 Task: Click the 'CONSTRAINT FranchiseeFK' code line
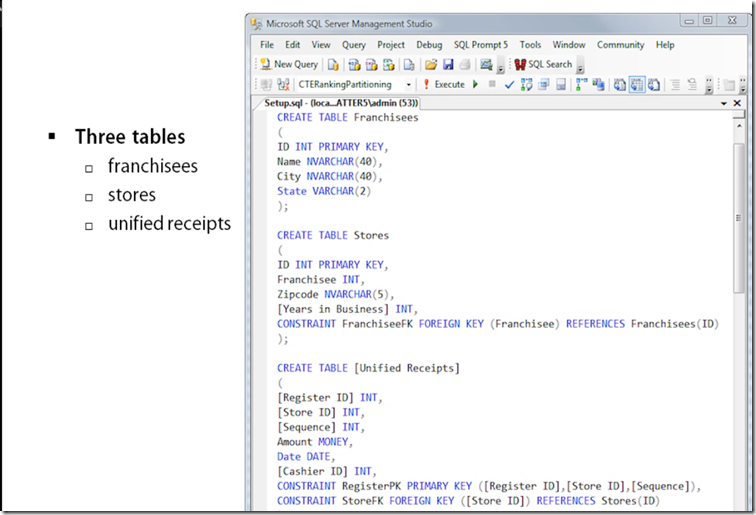click(498, 324)
